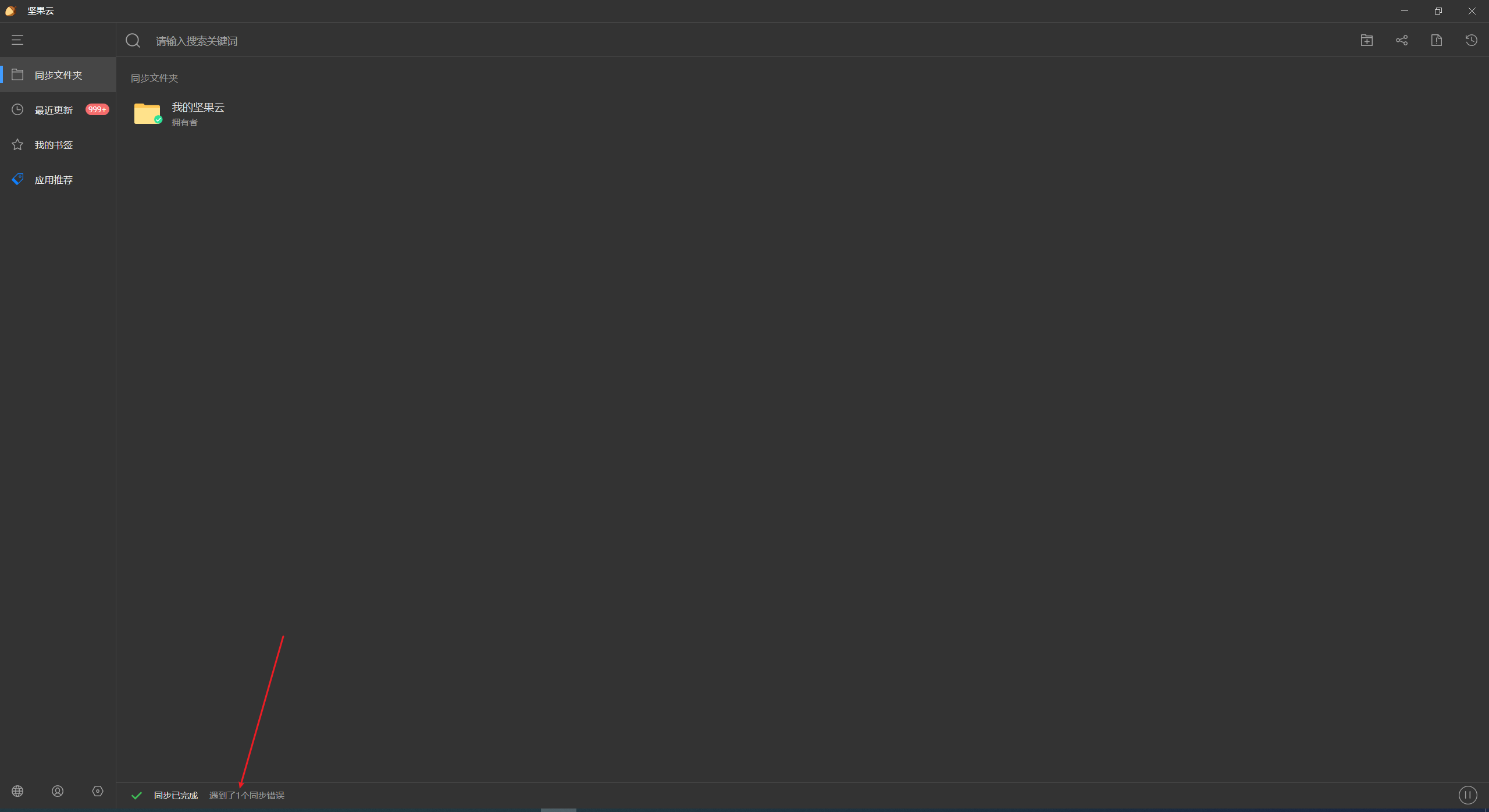The height and width of the screenshot is (812, 1489).
Task: Select the 同步文件夹 sidebar tab
Action: tap(58, 74)
